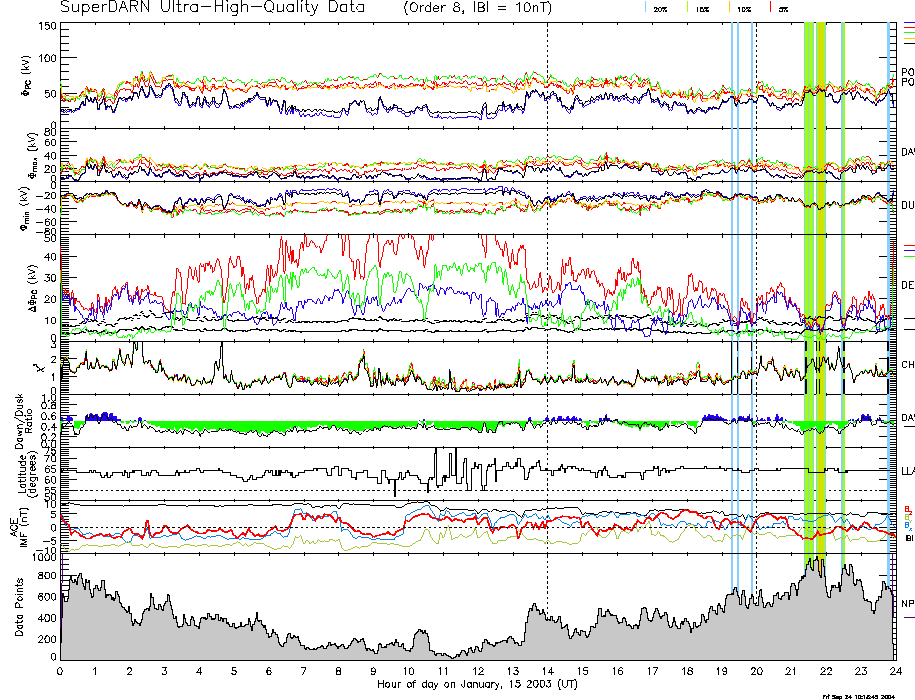Click the 'Φpc (kV)' axis label of top panel
This screenshot has width=915, height=700.
coord(27,75)
